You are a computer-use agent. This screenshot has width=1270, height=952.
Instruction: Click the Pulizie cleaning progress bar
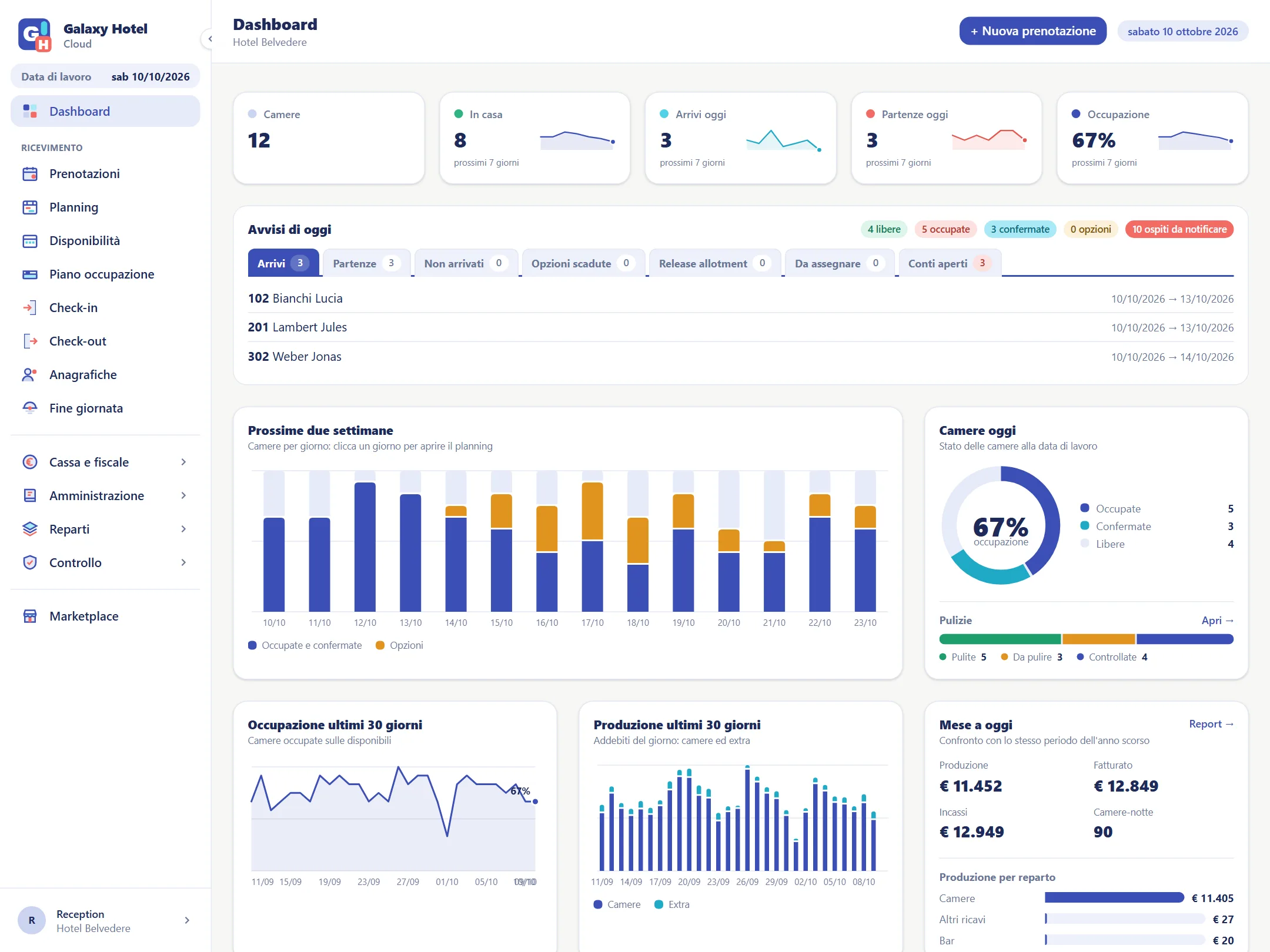pos(1087,639)
